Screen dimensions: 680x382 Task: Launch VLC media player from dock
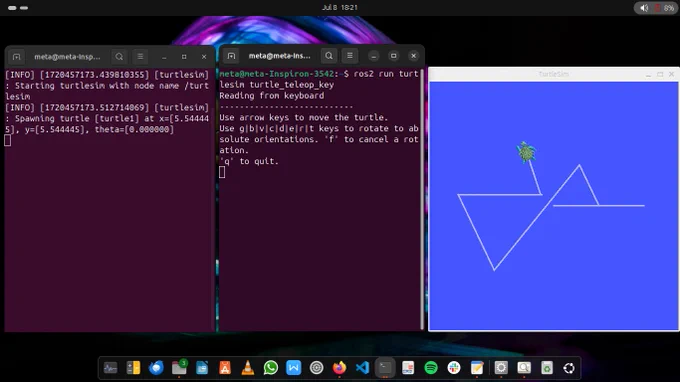coord(248,368)
